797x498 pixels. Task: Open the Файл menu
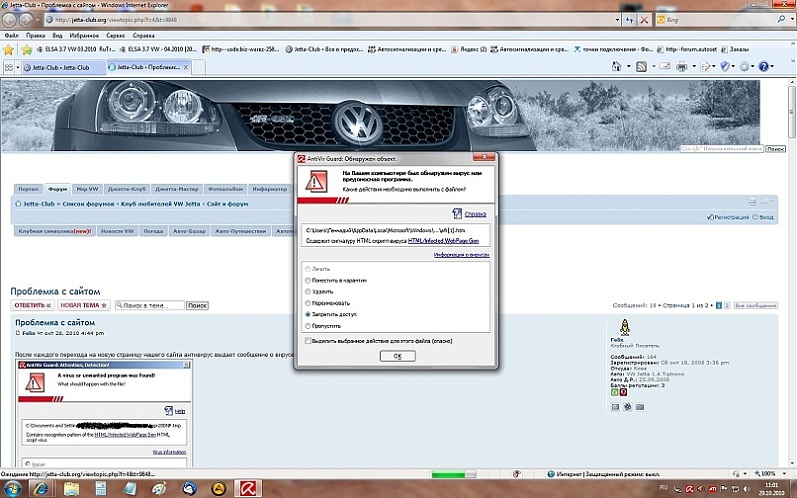pyautogui.click(x=11, y=36)
